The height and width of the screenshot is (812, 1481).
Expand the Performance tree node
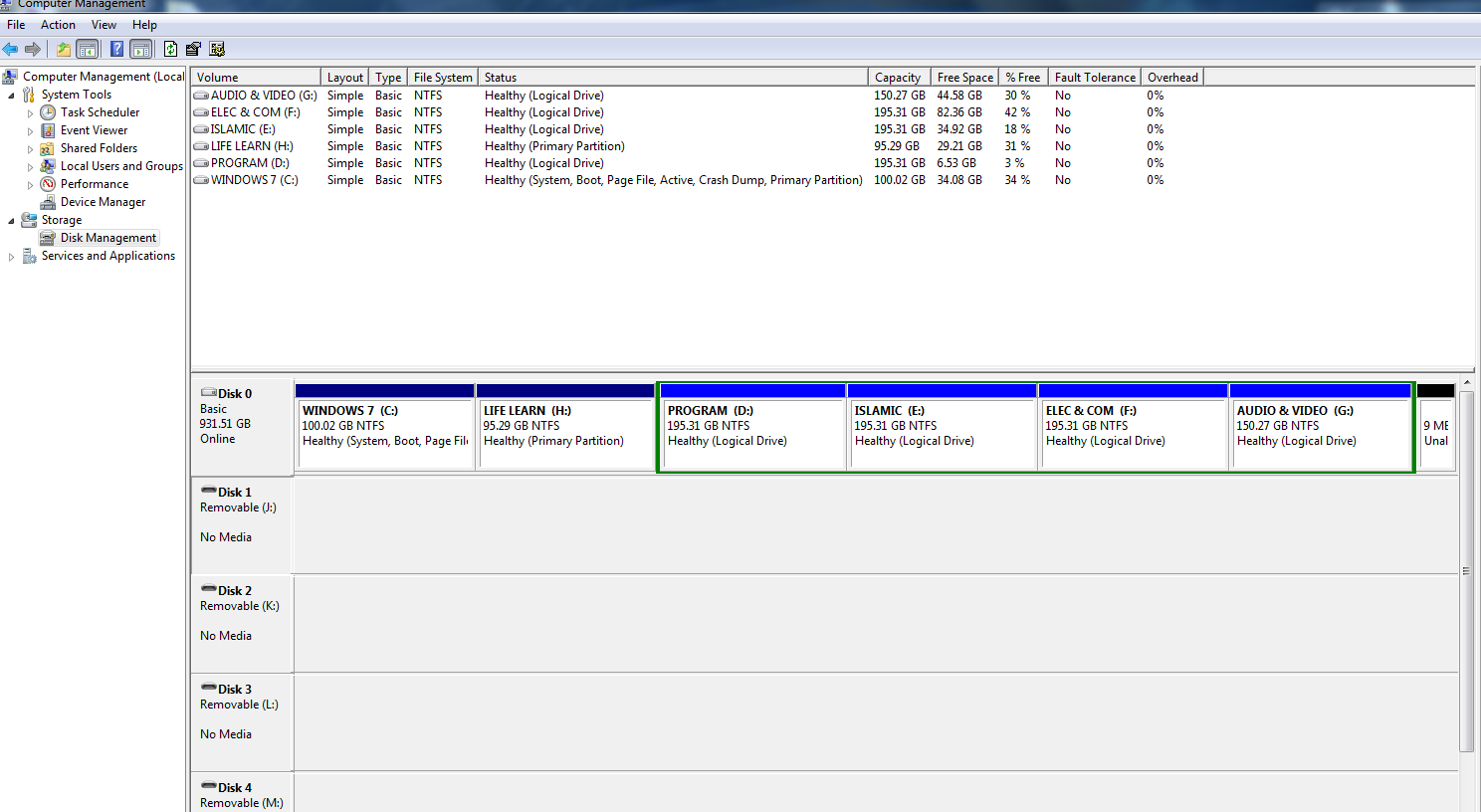point(30,185)
